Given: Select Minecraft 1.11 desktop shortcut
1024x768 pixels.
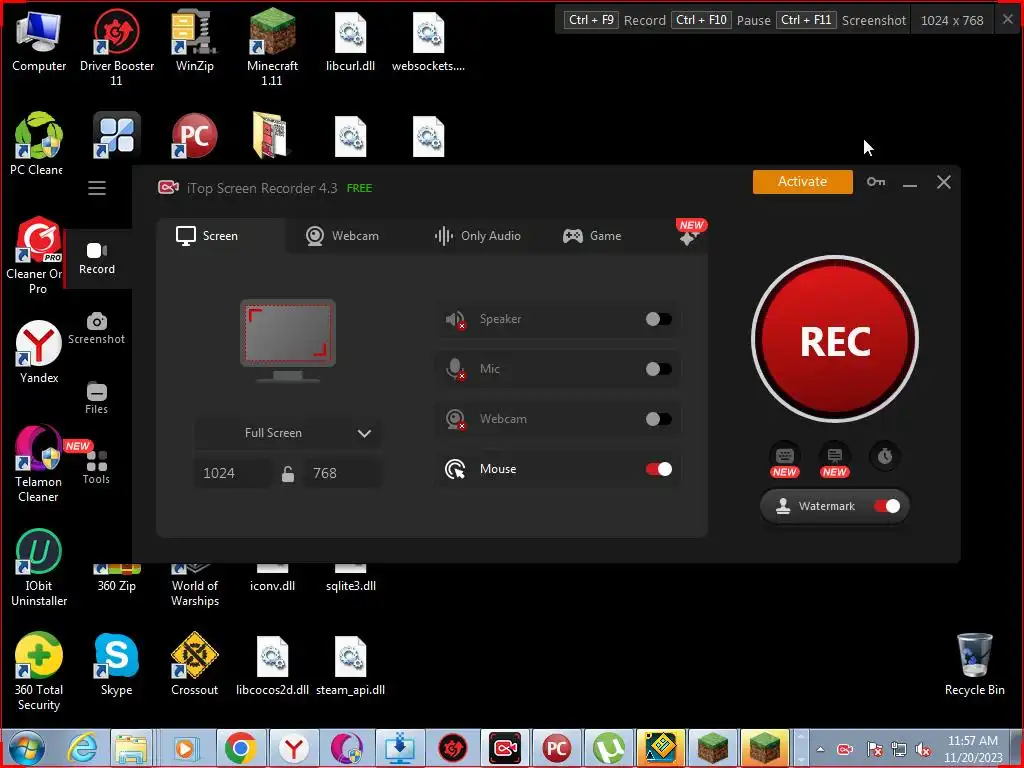Looking at the screenshot, I should point(272,47).
